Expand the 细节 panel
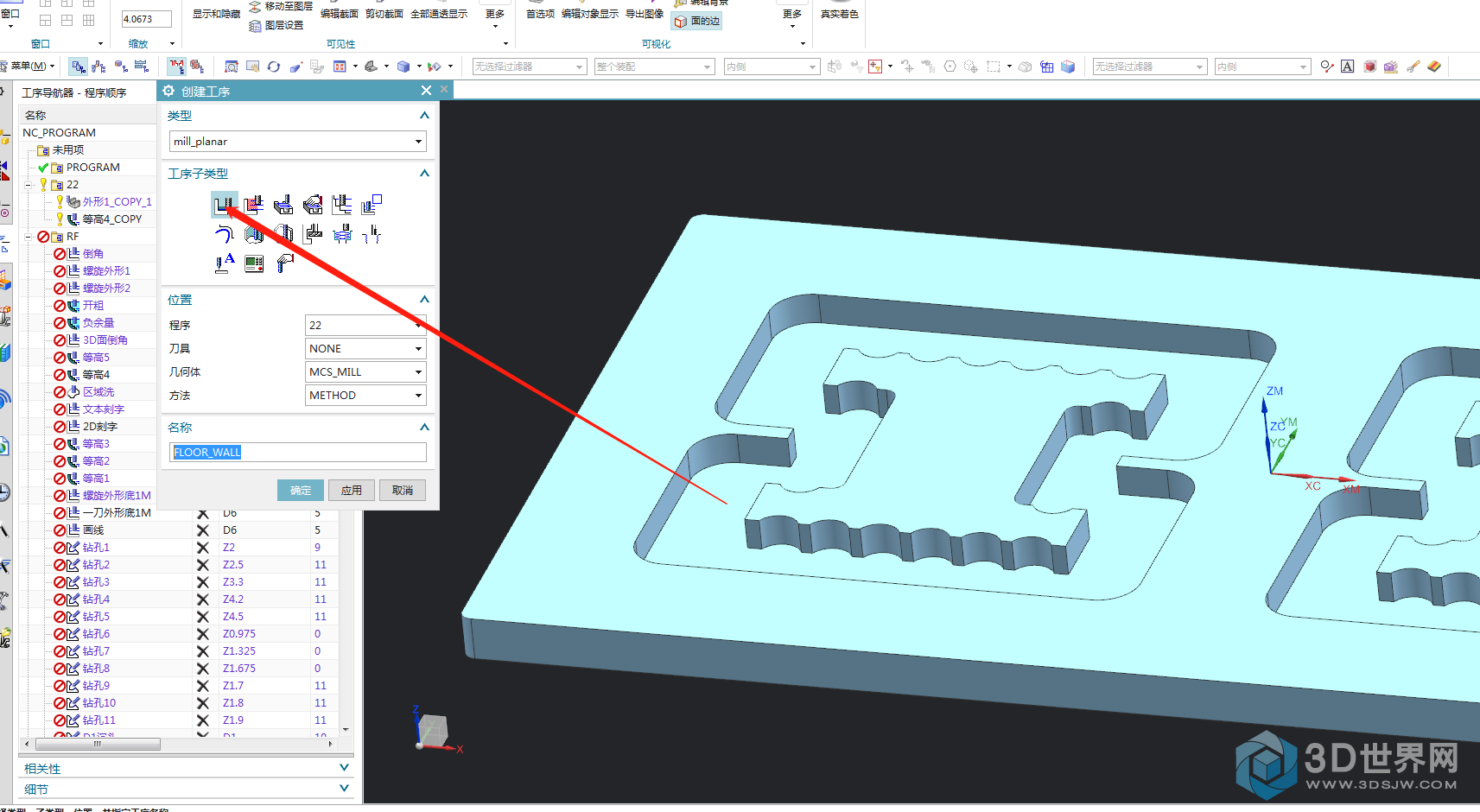The image size is (1480, 812). point(344,789)
